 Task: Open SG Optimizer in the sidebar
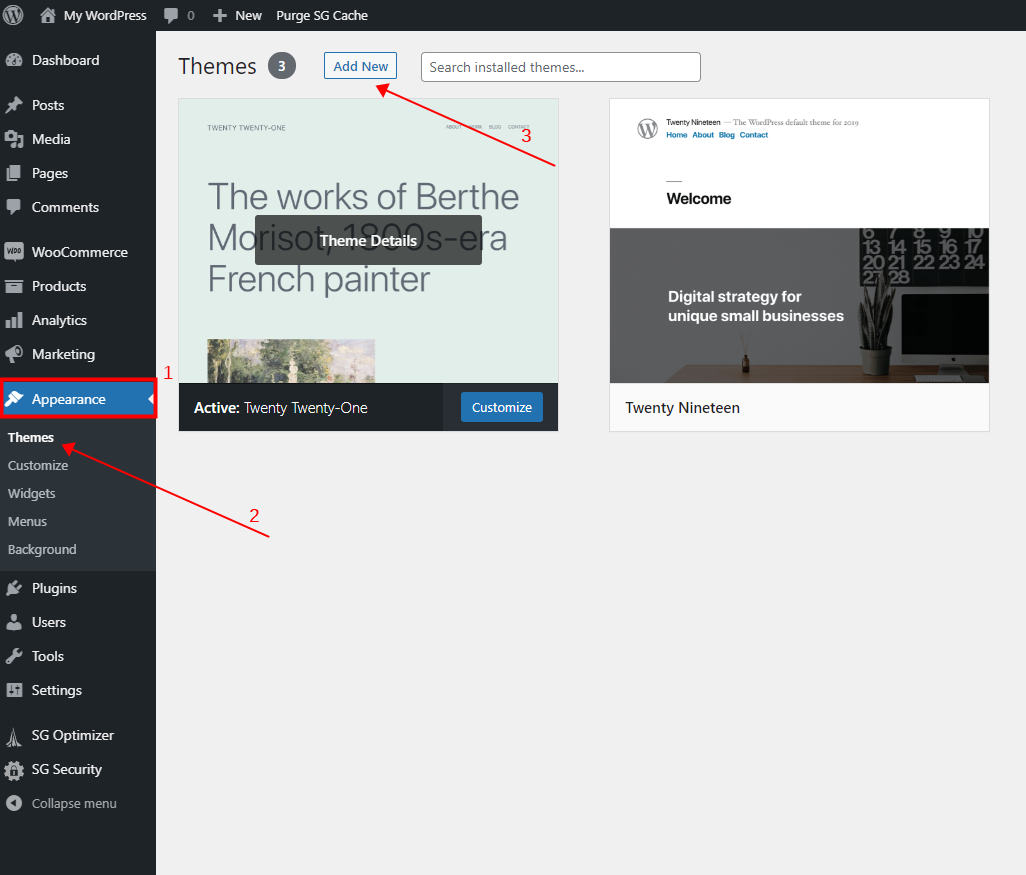(73, 735)
